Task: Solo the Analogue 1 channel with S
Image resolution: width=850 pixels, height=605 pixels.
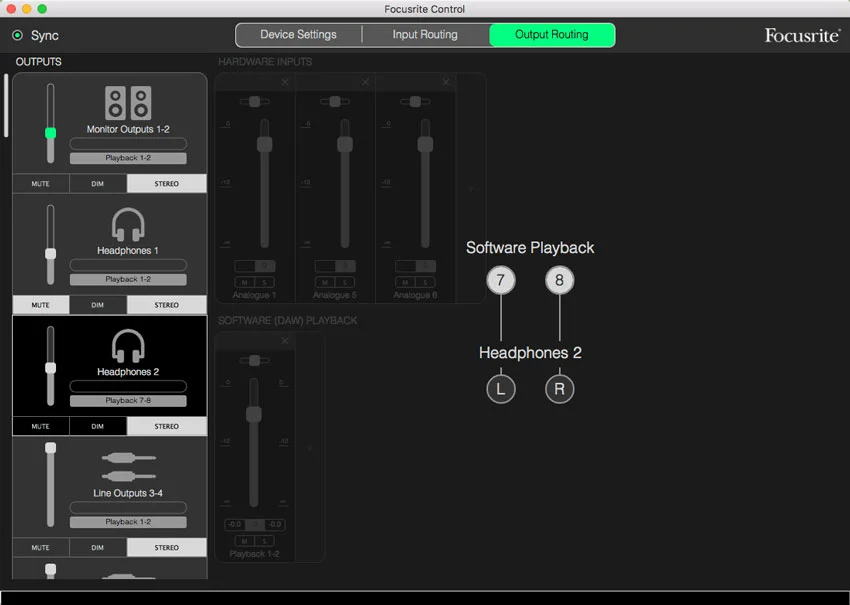Action: pos(265,282)
